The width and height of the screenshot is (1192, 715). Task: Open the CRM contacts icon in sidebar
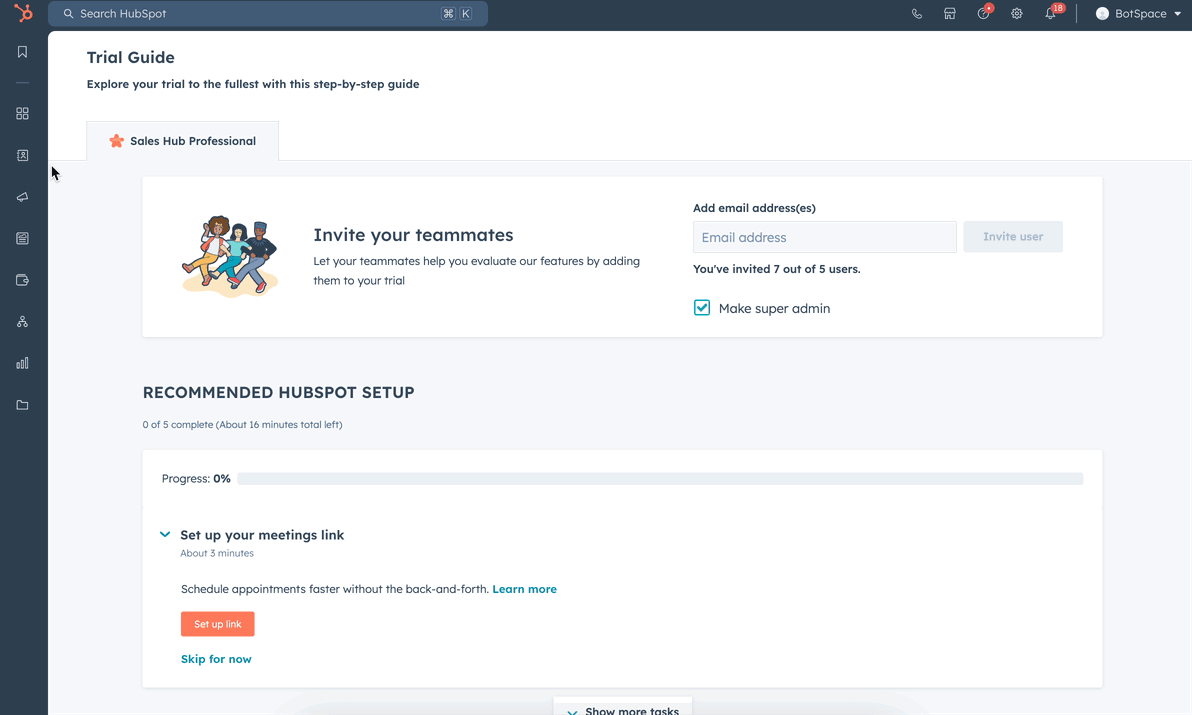coord(22,155)
